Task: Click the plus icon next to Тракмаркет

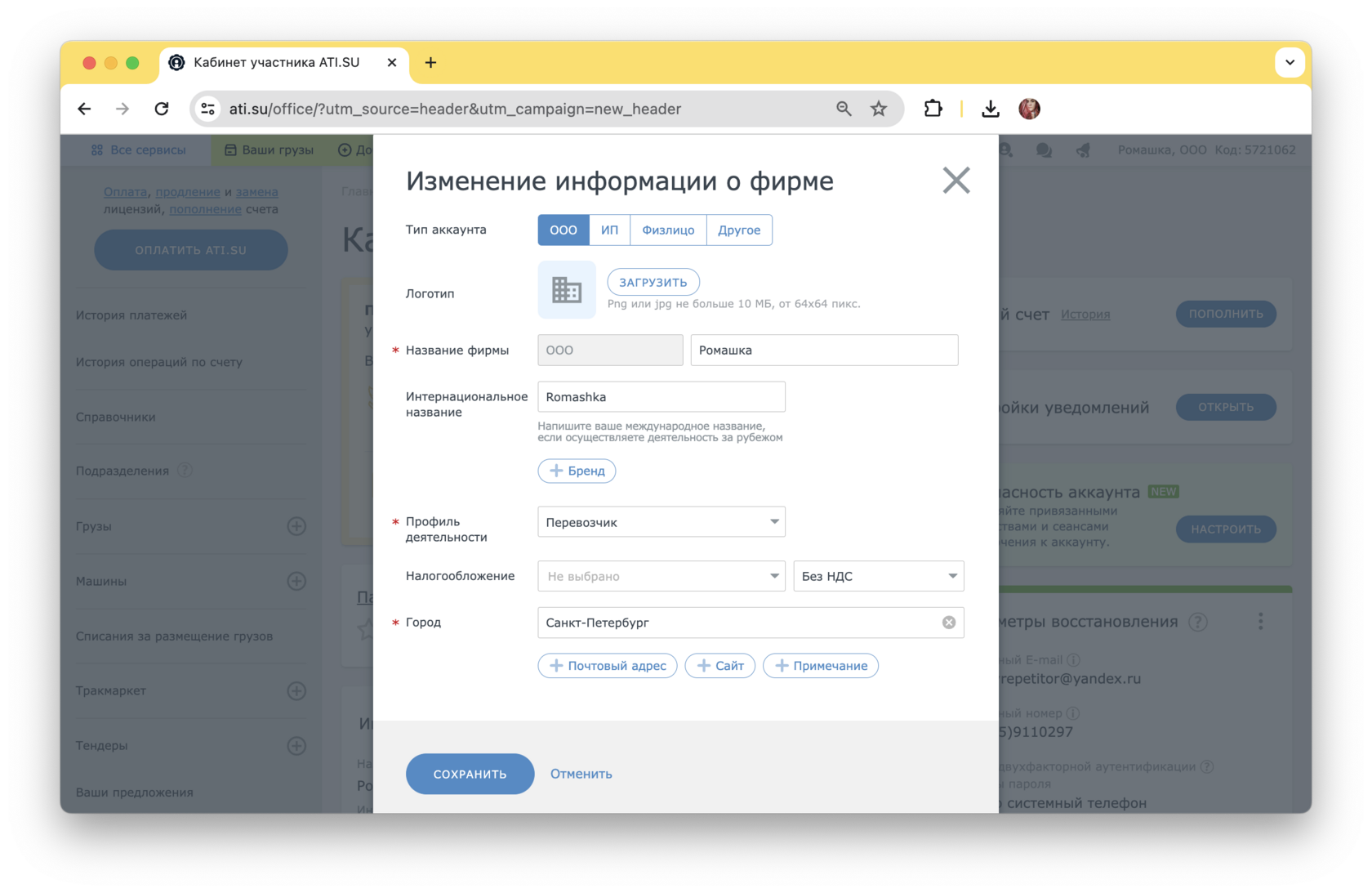Action: [296, 690]
